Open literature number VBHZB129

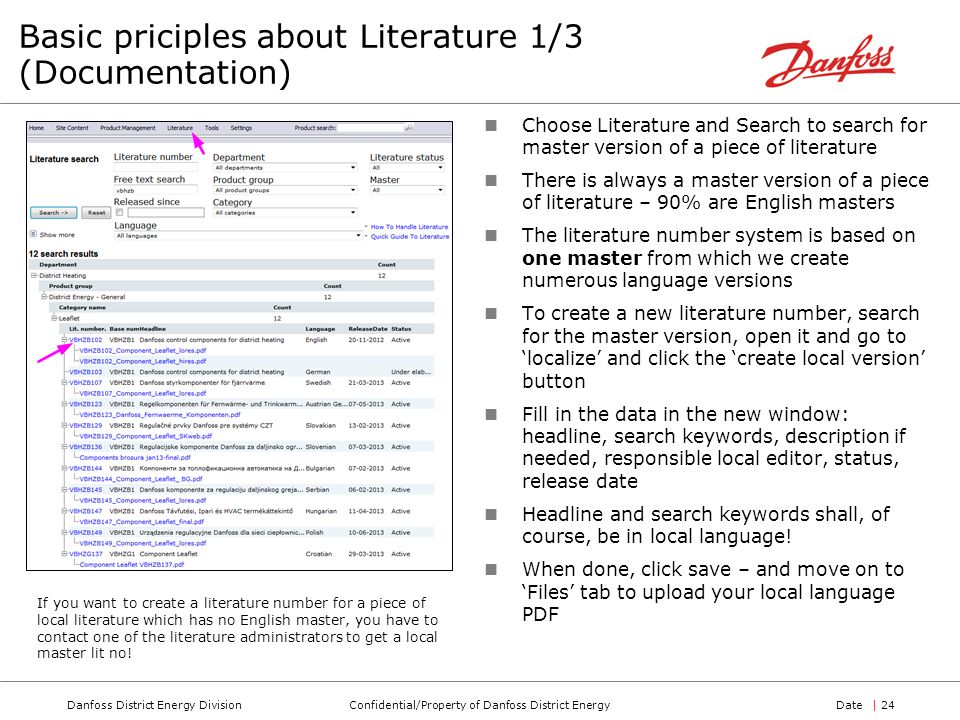[x=86, y=426]
